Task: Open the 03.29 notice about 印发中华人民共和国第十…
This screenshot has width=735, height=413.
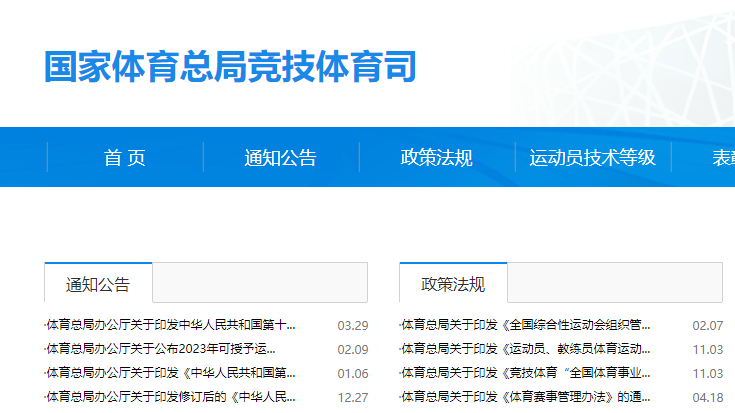Action: (x=171, y=325)
